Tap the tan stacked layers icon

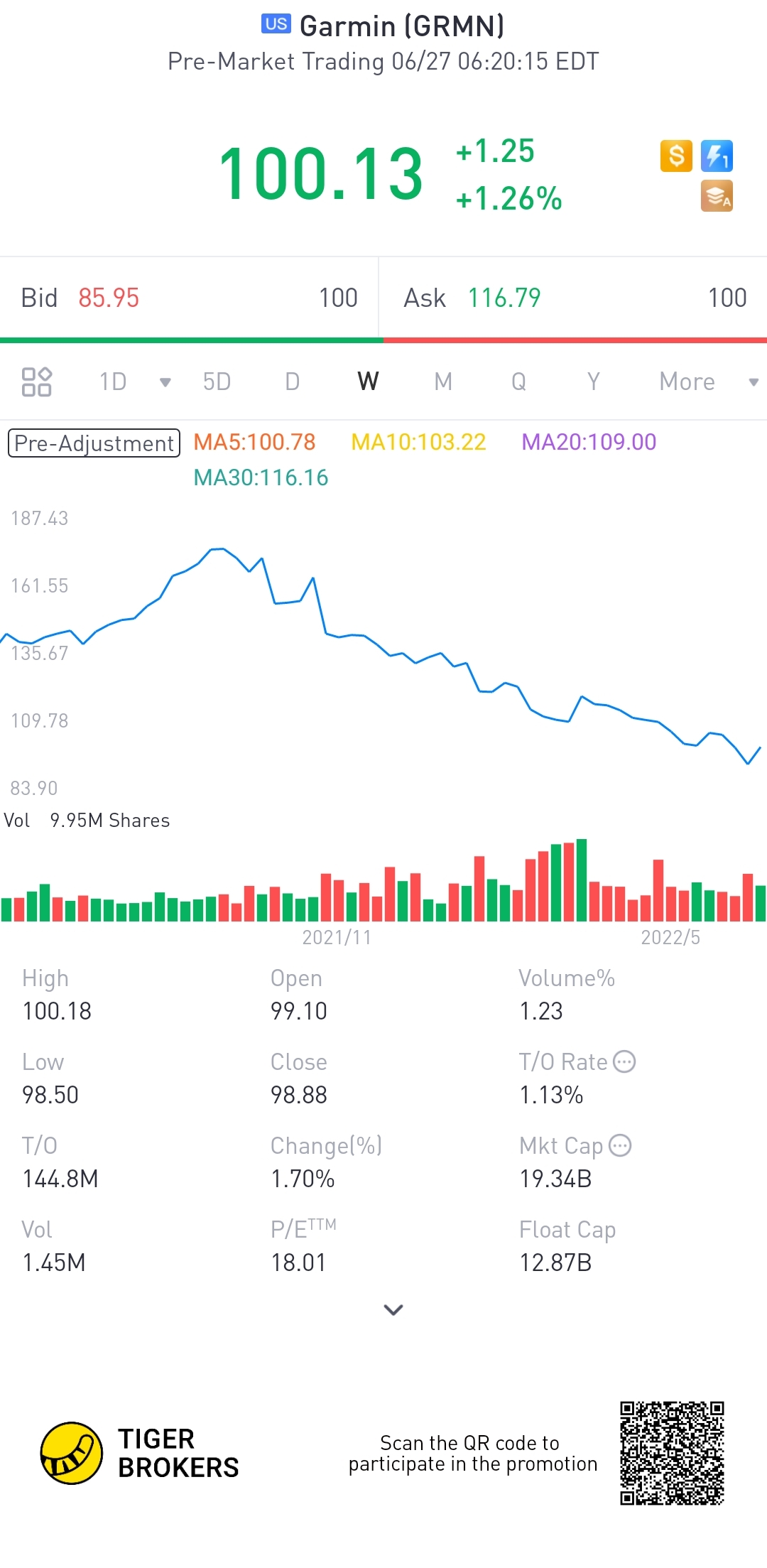[x=717, y=196]
